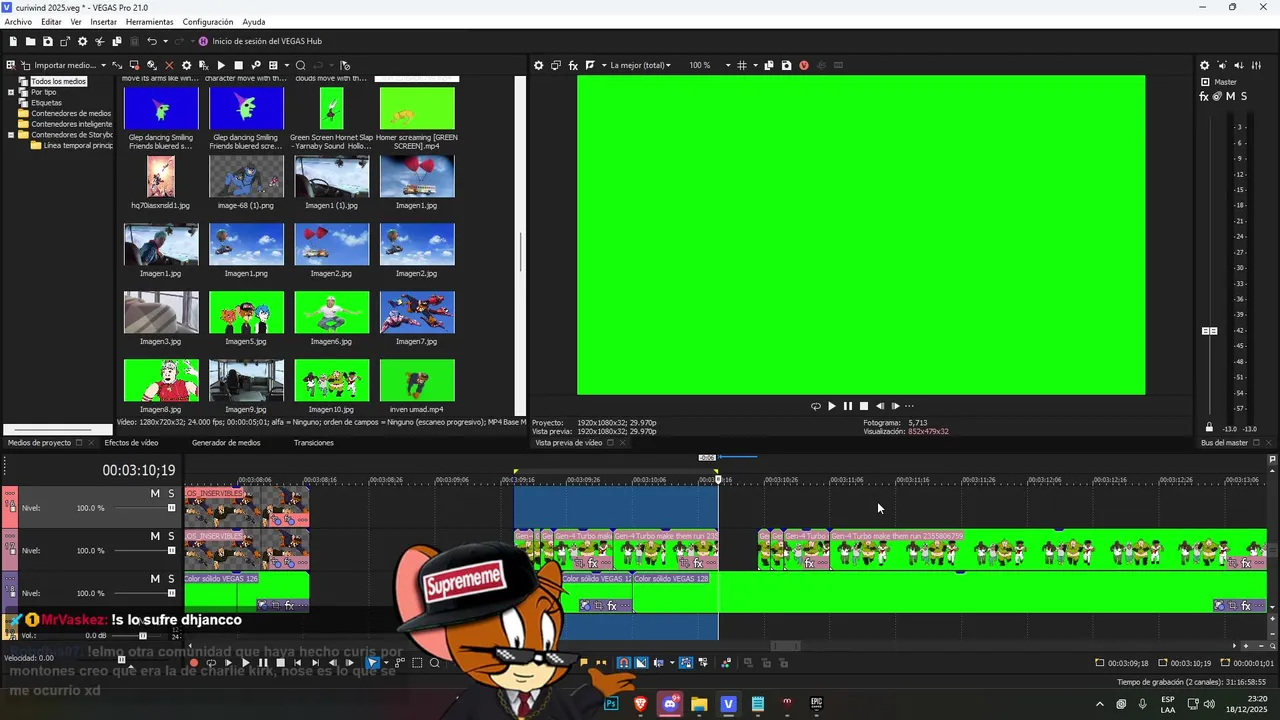Screen dimensions: 1280x720
Task: Solo the Master bus
Action: coord(1244,96)
